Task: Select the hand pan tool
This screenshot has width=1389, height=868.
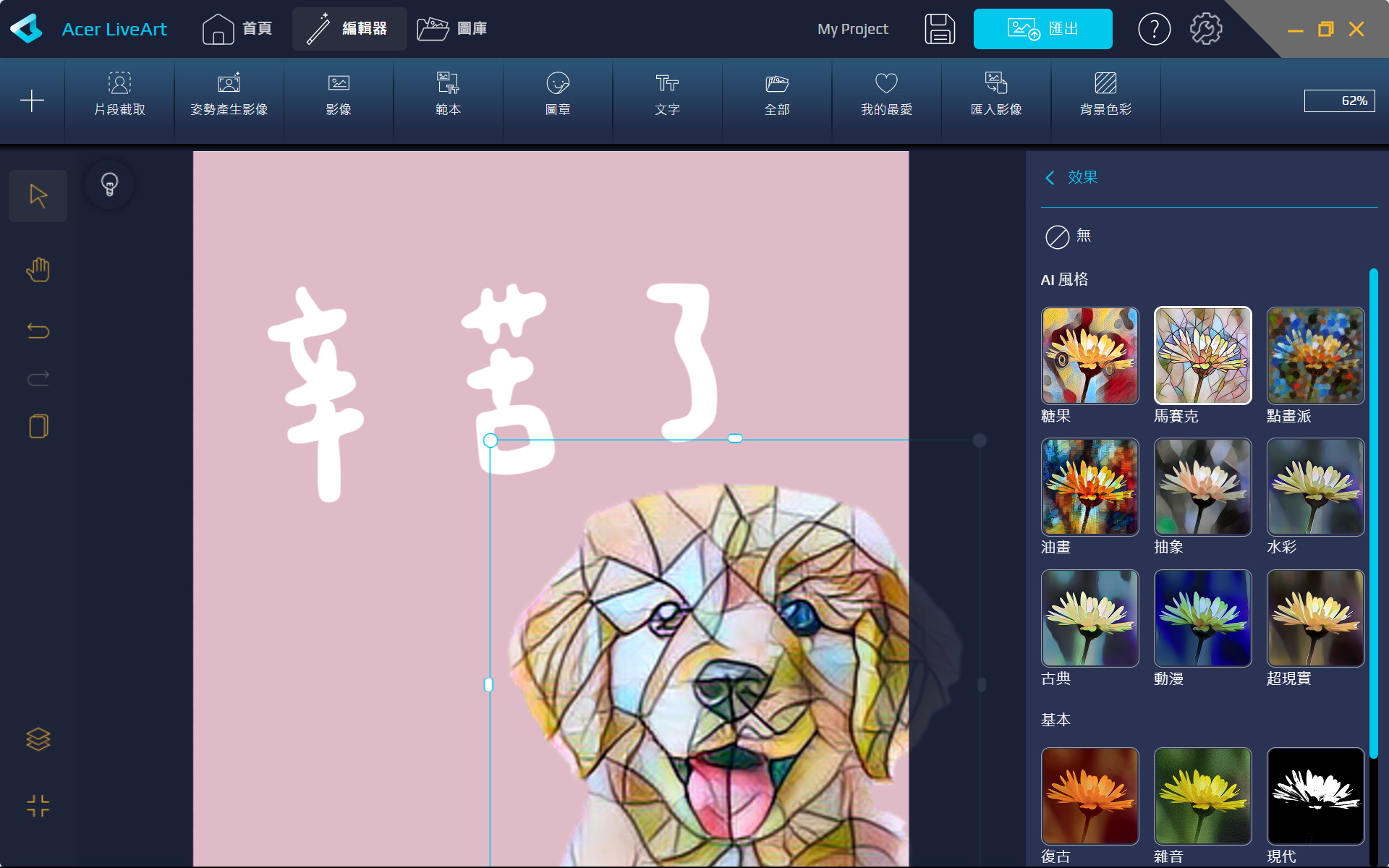Action: click(x=38, y=270)
